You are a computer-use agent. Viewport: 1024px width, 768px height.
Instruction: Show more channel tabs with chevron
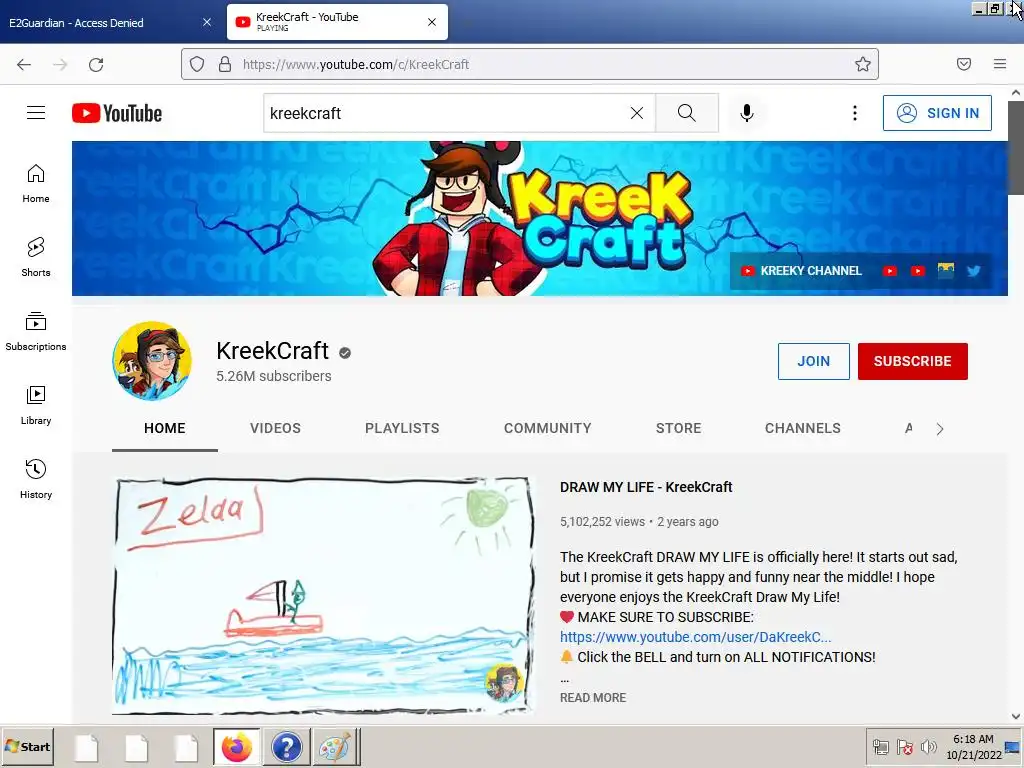click(940, 429)
